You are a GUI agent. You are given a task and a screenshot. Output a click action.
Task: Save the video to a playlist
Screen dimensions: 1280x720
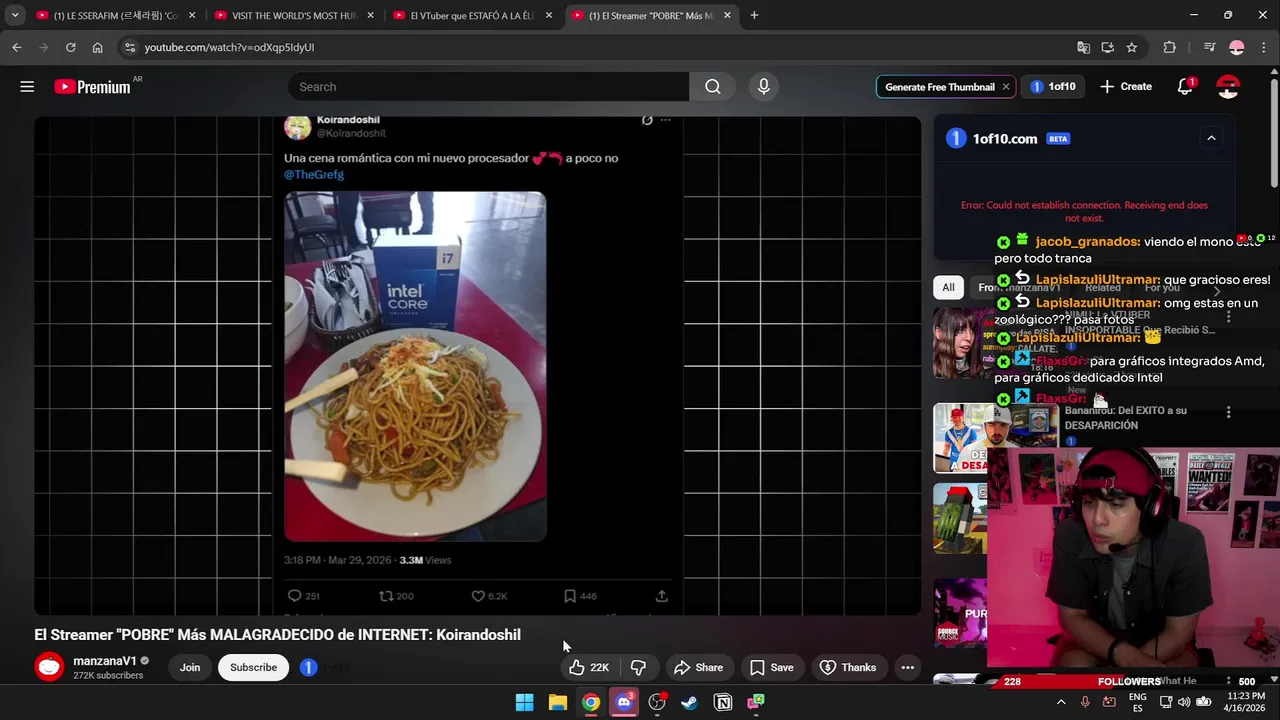coord(771,667)
